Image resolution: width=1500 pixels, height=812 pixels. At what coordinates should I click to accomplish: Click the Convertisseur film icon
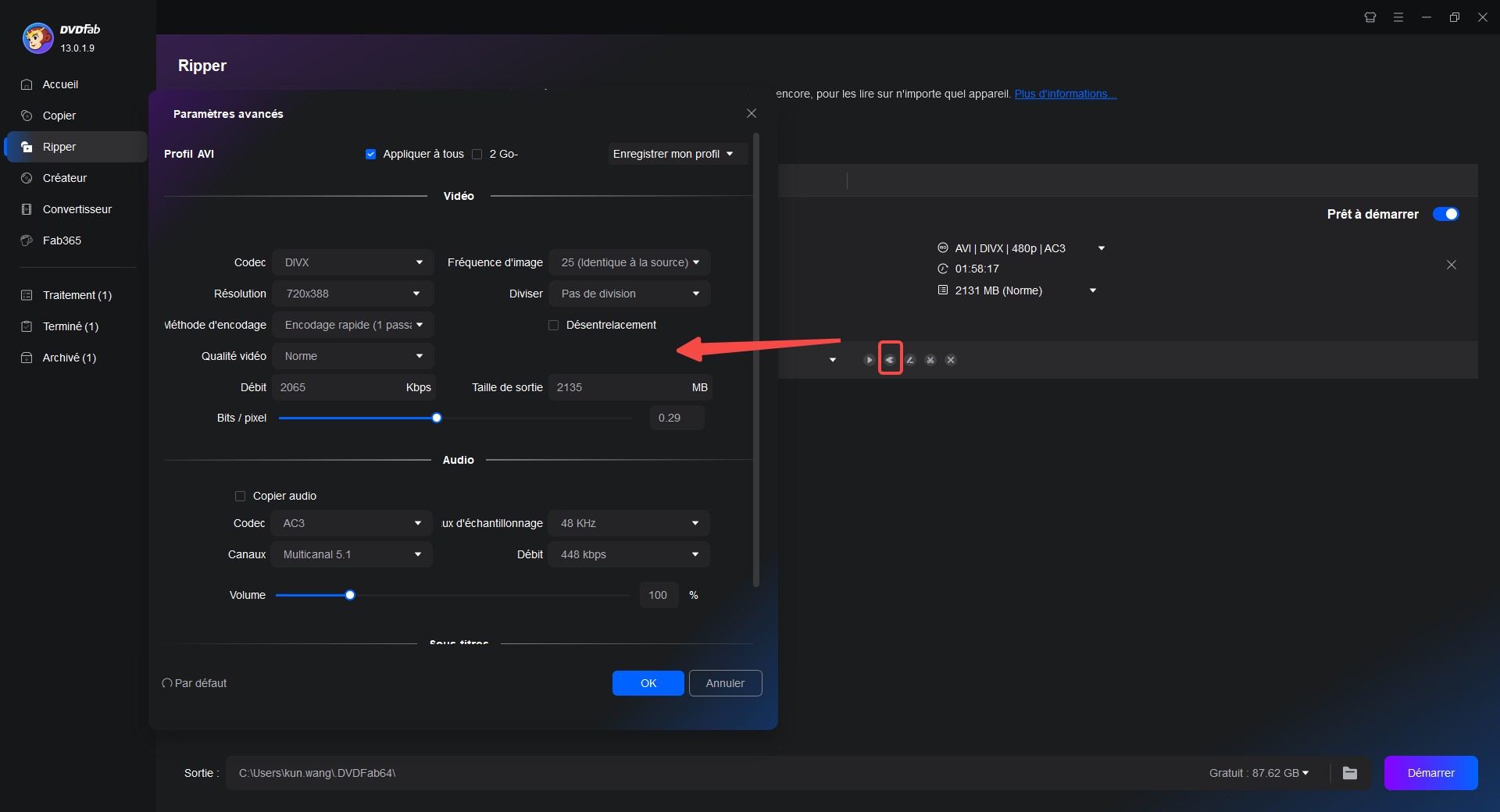point(27,209)
